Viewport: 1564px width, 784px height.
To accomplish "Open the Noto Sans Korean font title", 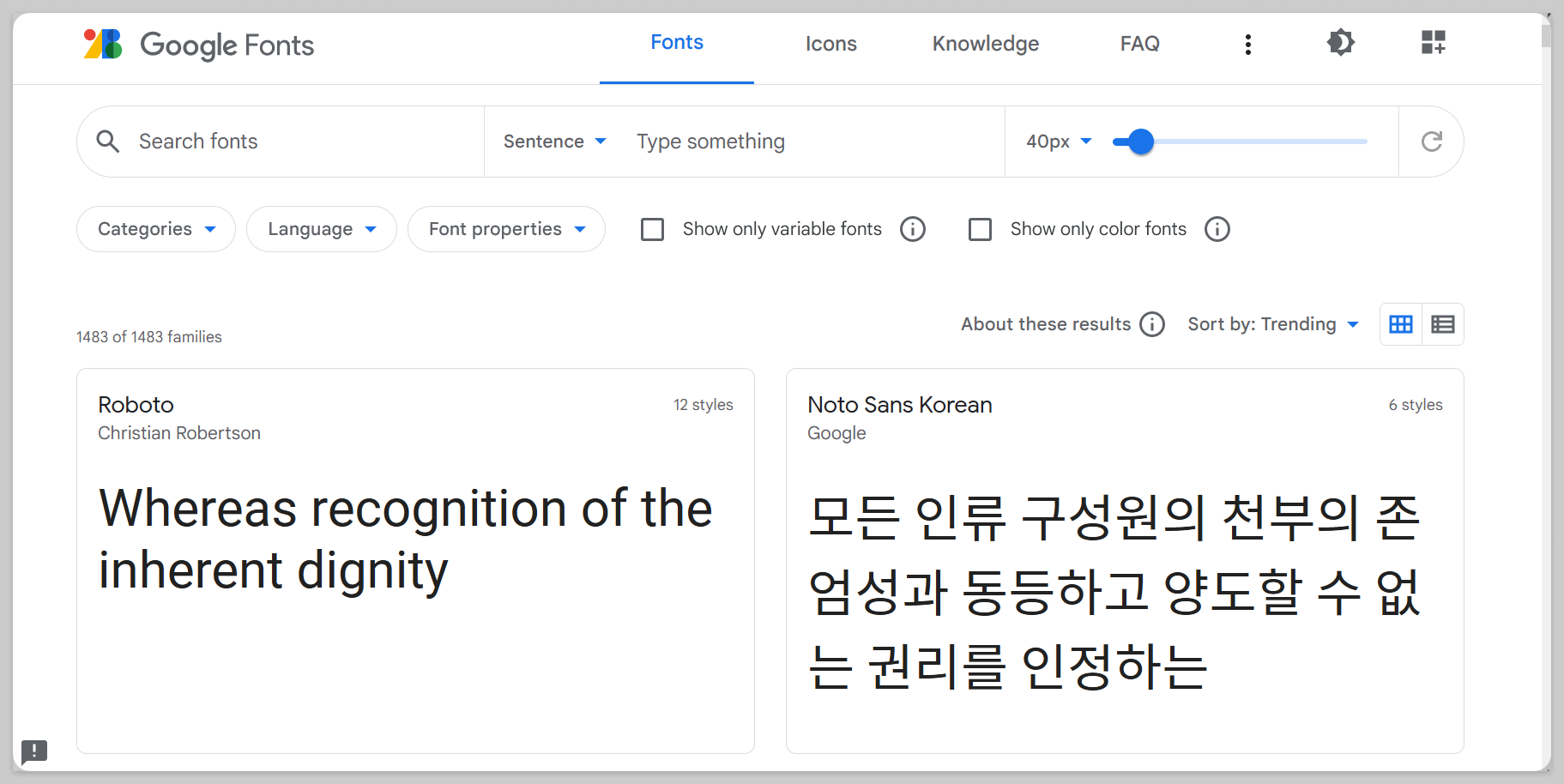I will tap(900, 405).
